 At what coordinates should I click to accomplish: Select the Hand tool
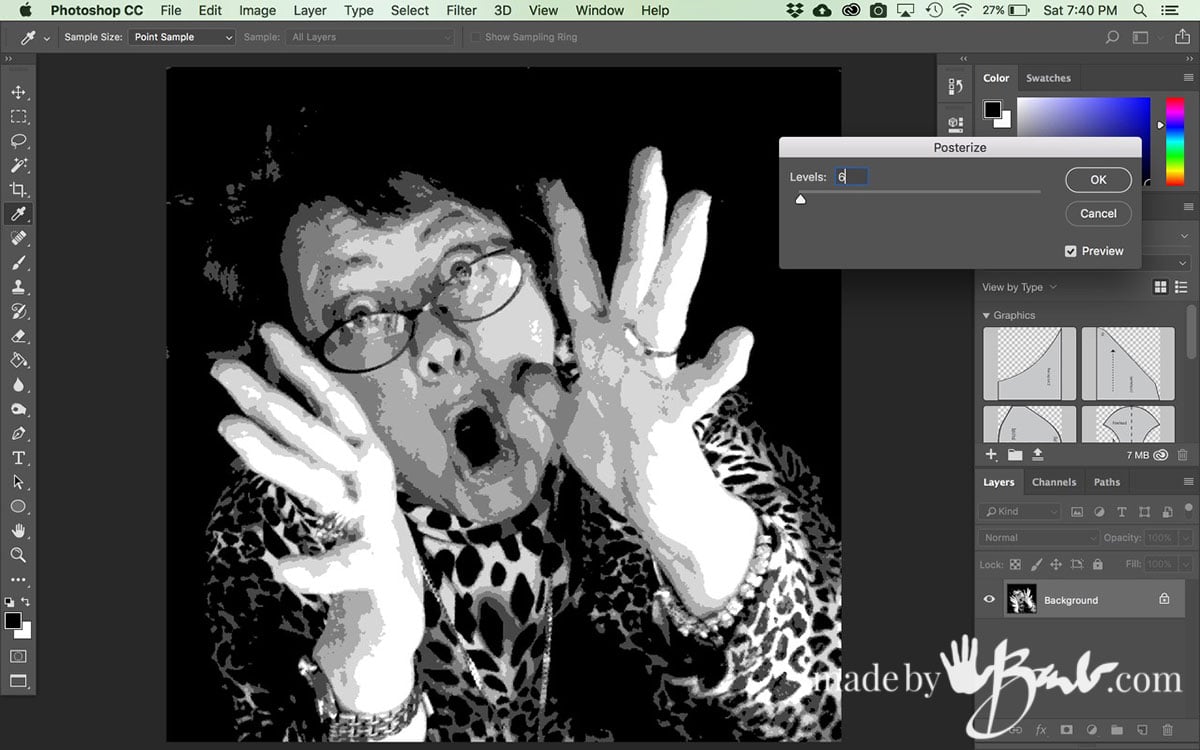tap(18, 530)
